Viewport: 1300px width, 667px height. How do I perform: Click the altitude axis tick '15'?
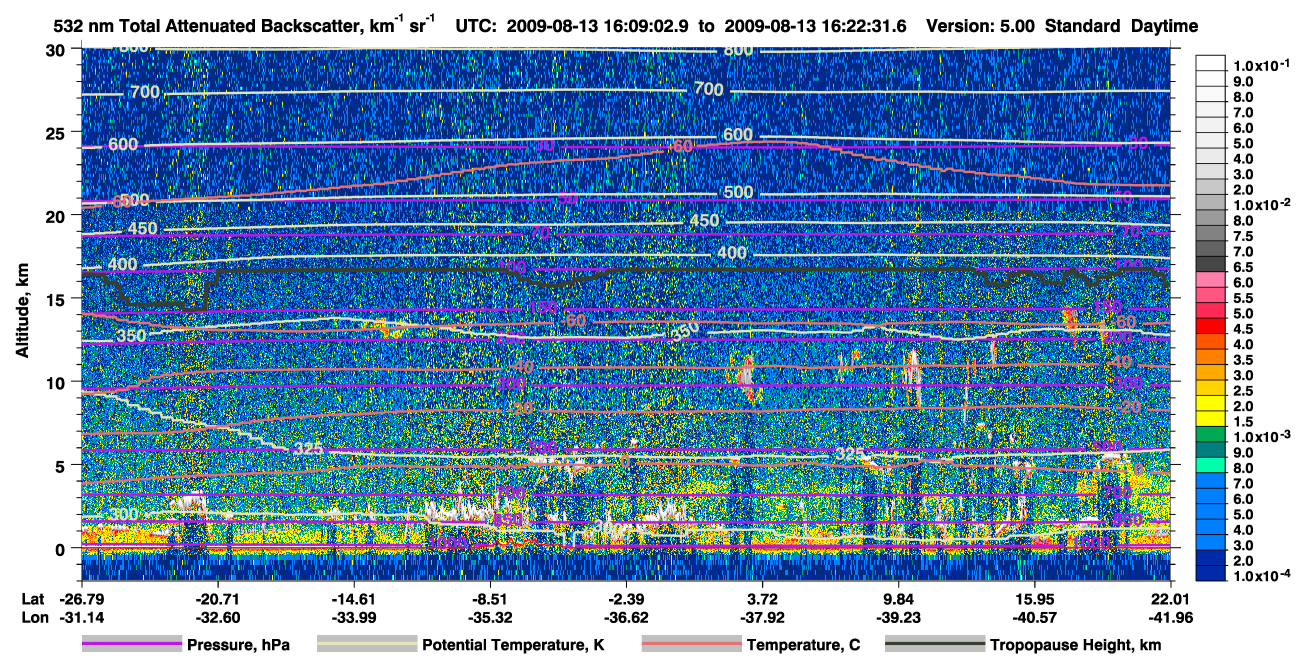pyautogui.click(x=57, y=298)
